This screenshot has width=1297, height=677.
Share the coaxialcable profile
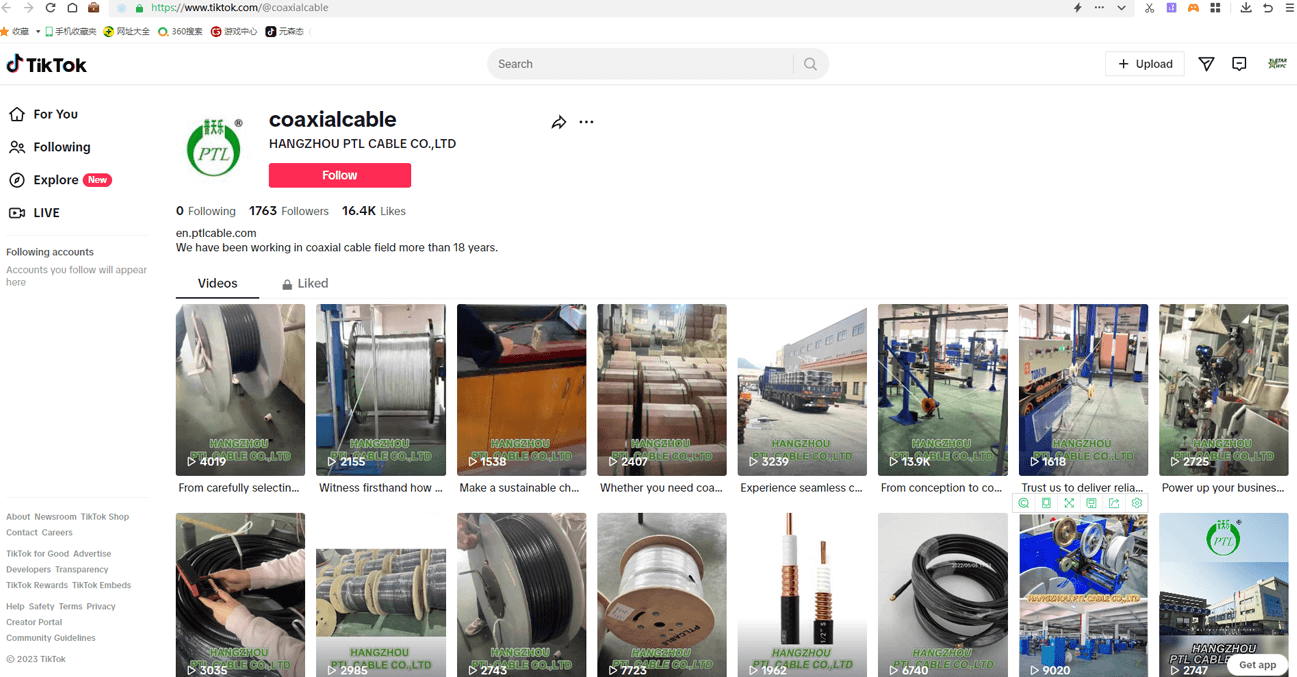[559, 122]
